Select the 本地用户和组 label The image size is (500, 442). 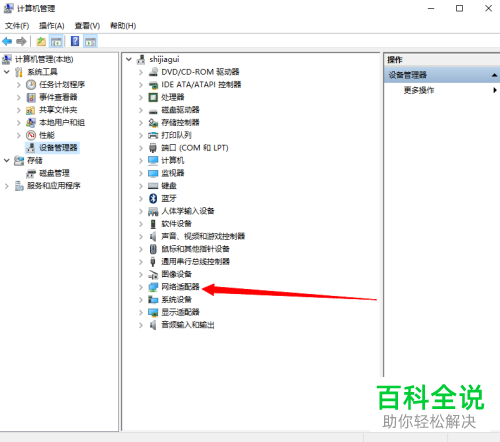tap(62, 122)
